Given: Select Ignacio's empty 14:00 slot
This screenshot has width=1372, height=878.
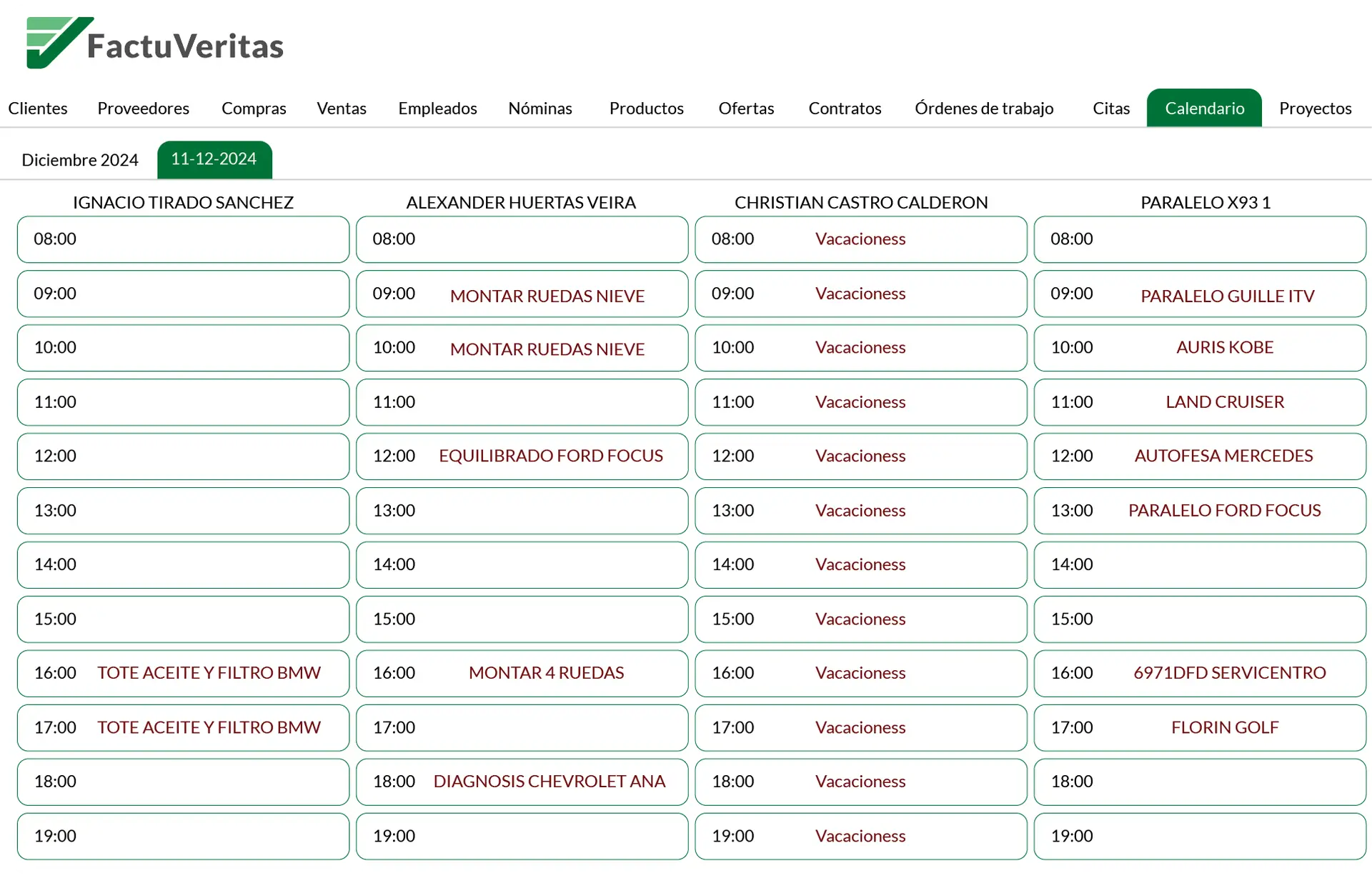Looking at the screenshot, I should (183, 565).
